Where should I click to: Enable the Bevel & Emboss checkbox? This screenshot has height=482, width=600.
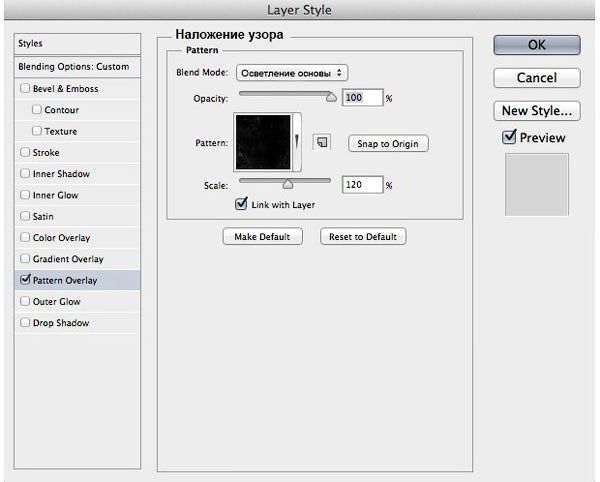point(25,89)
